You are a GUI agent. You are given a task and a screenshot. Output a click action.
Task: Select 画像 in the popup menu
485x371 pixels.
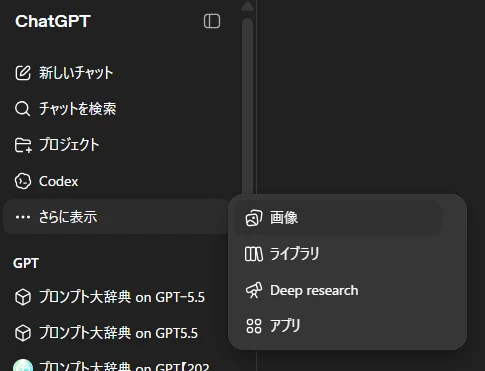coord(338,218)
